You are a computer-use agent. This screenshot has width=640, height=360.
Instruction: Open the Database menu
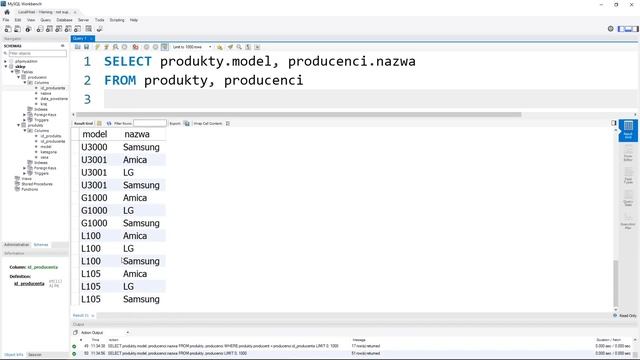[x=64, y=20]
